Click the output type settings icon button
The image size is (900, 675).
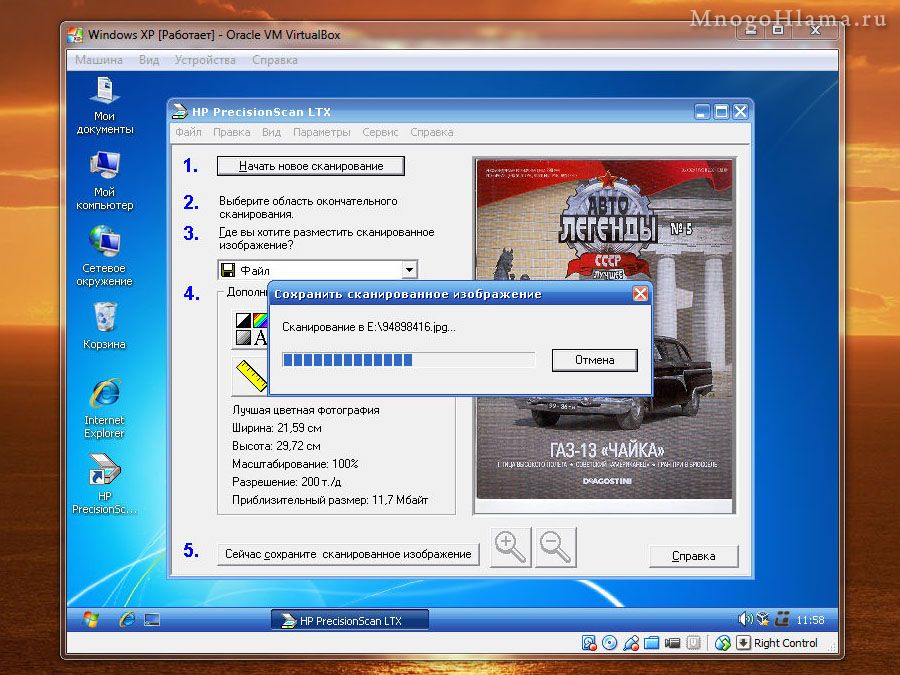coord(251,329)
